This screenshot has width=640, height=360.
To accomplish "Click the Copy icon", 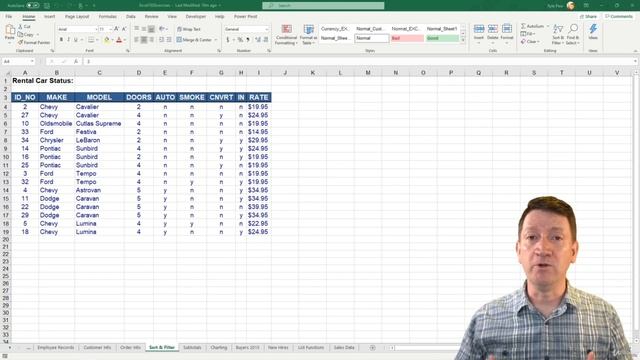I will tap(20, 34).
